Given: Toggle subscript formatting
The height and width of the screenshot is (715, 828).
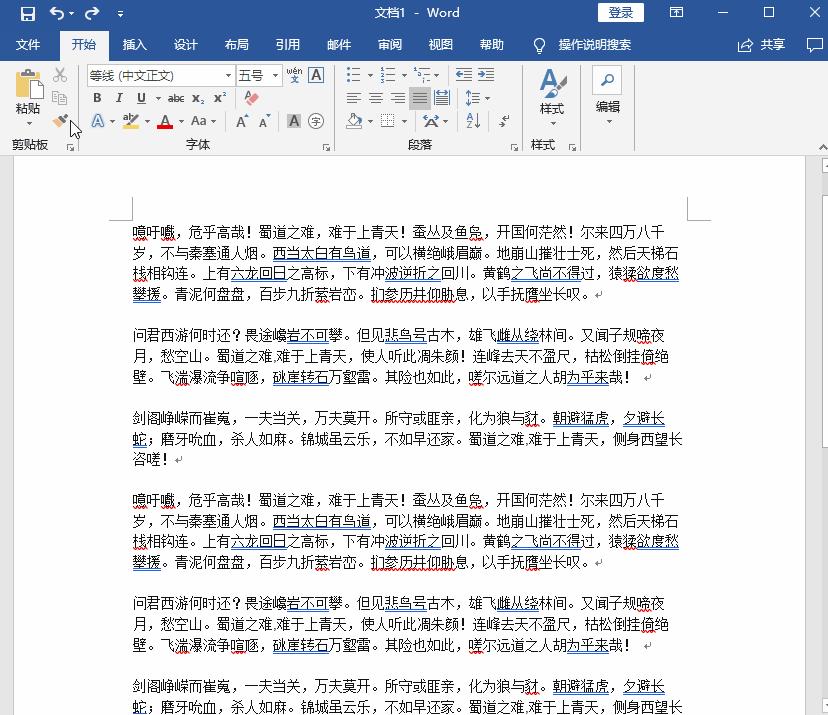Looking at the screenshot, I should point(198,98).
